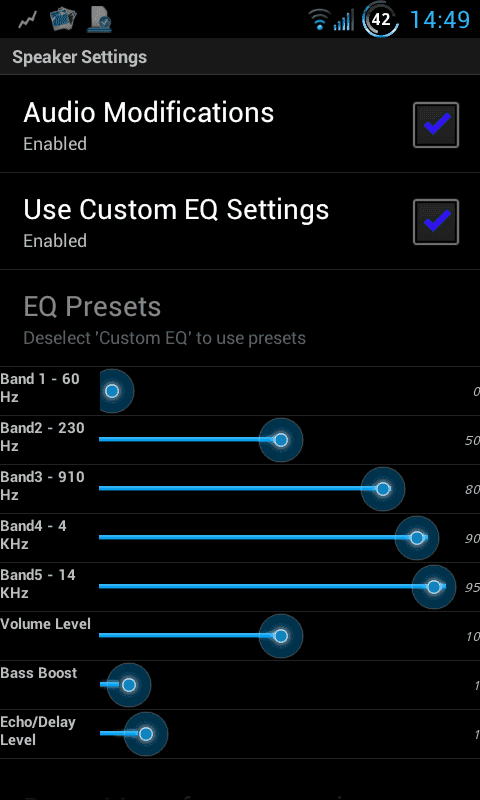This screenshot has width=480, height=800.
Task: Tap the photo gallery notification icon
Action: (63, 20)
